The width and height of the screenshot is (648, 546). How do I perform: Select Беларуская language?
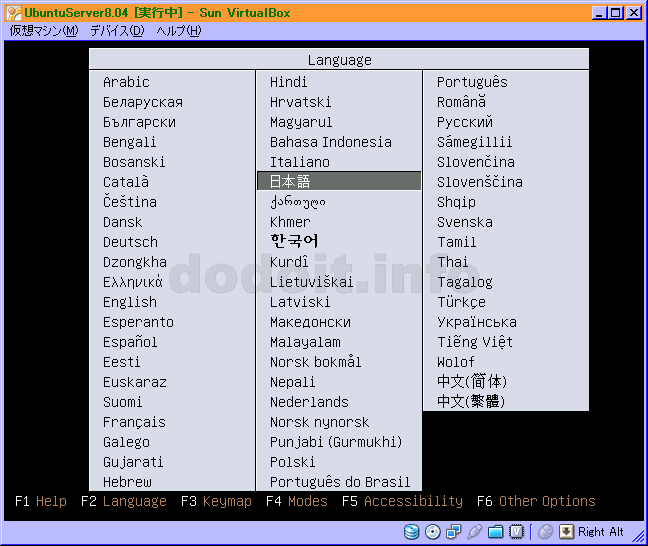(143, 102)
